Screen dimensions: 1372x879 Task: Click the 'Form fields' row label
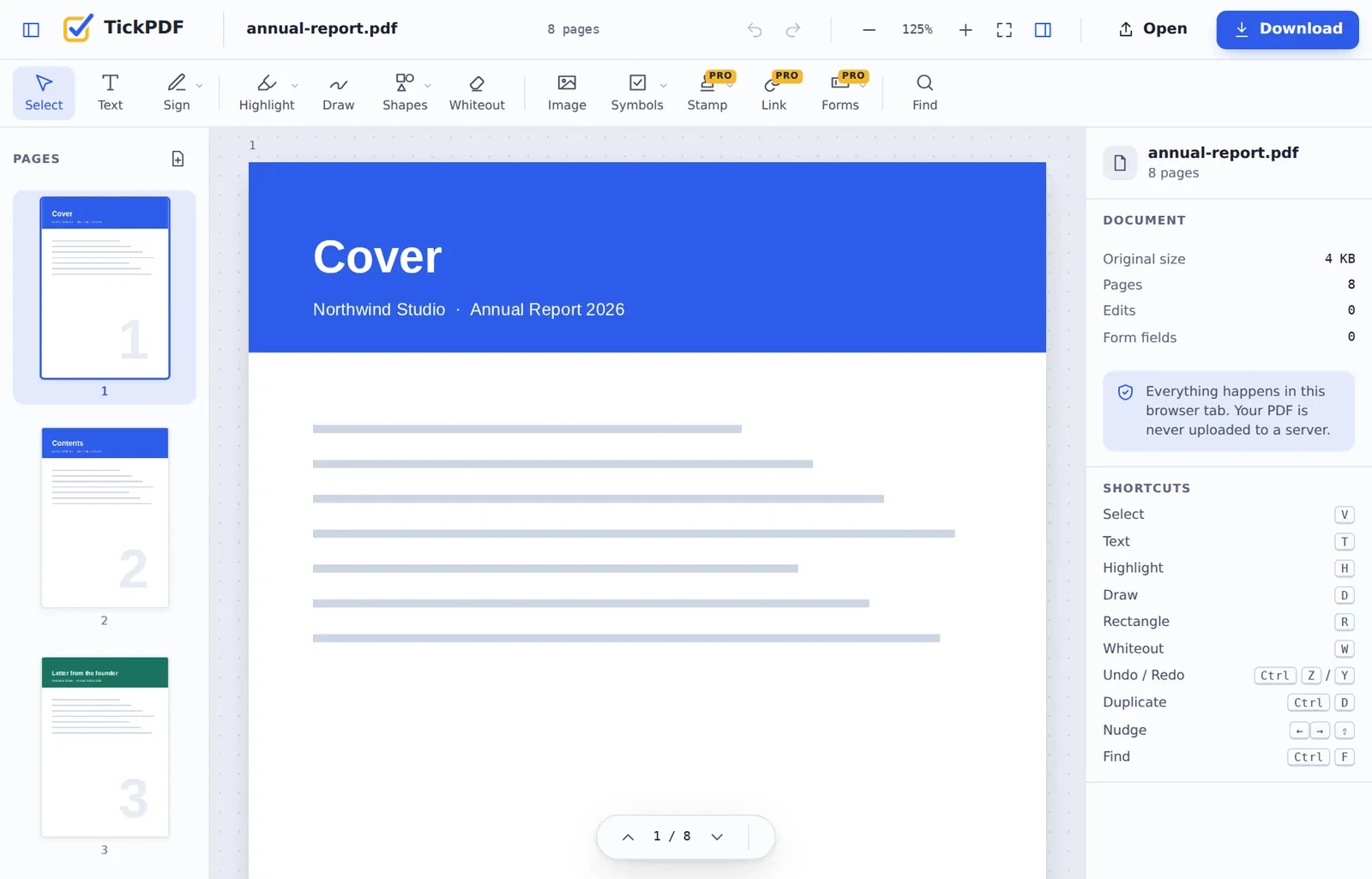tap(1140, 338)
